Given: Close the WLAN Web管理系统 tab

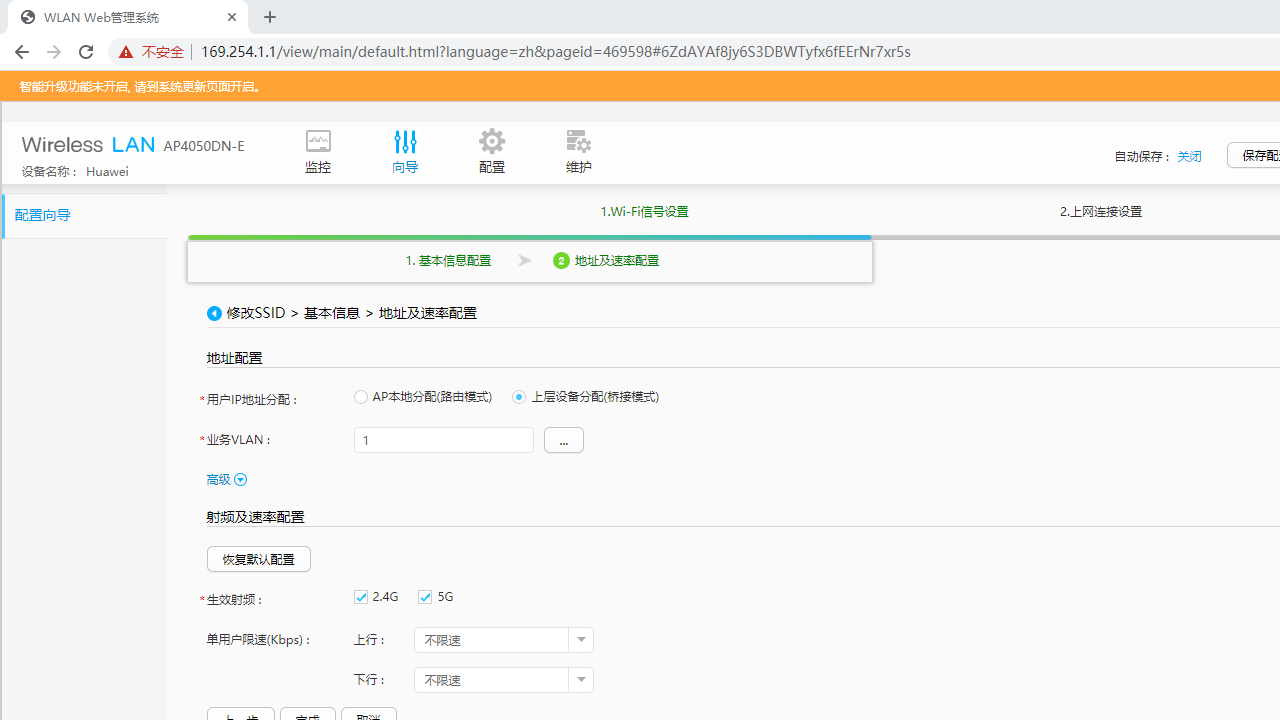Looking at the screenshot, I should [232, 17].
